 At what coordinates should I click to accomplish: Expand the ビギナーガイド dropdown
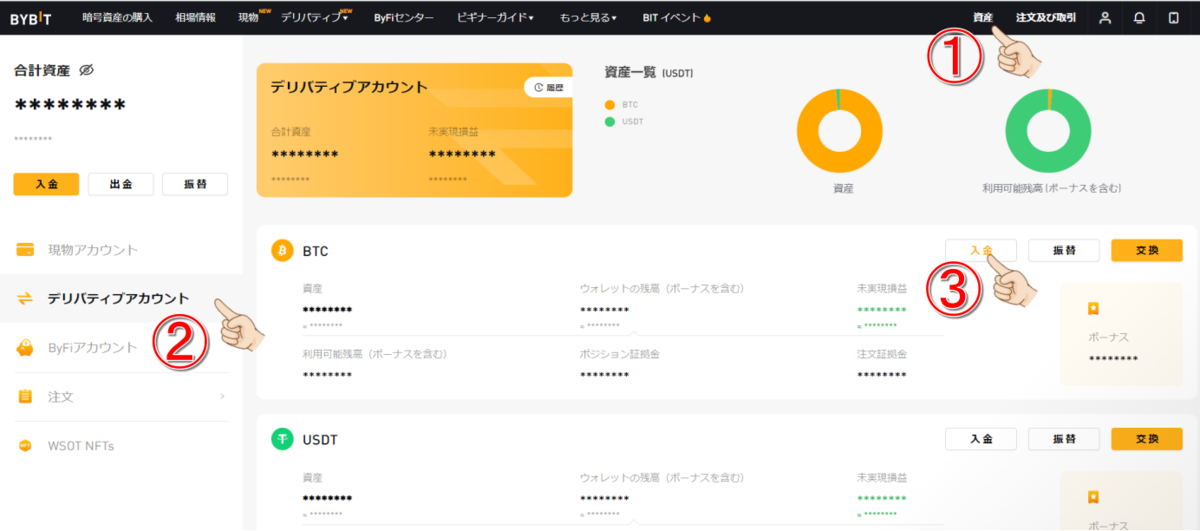[x=495, y=18]
